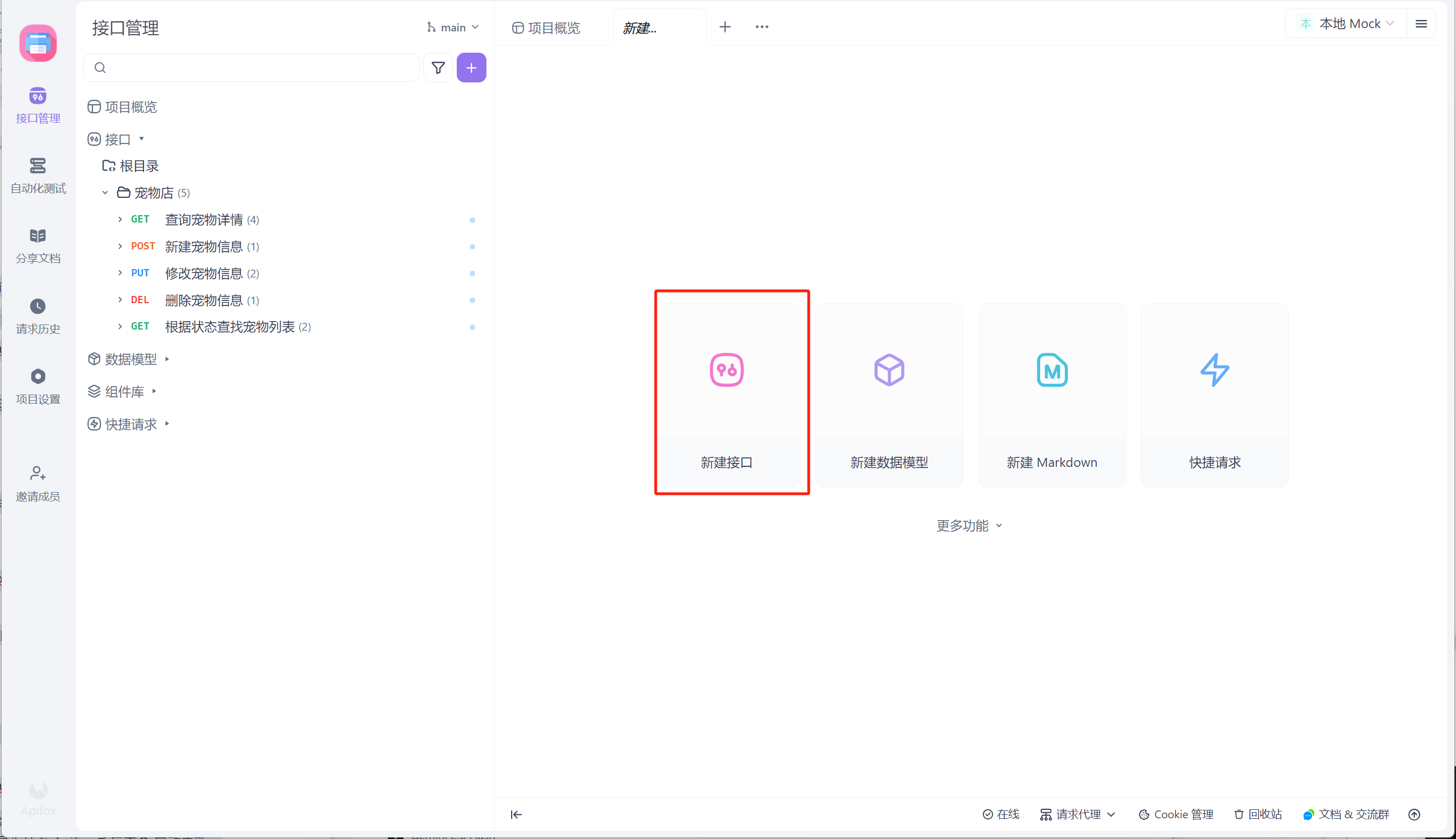Click 快捷请求 lightning card
1456x839 pixels.
(1214, 395)
